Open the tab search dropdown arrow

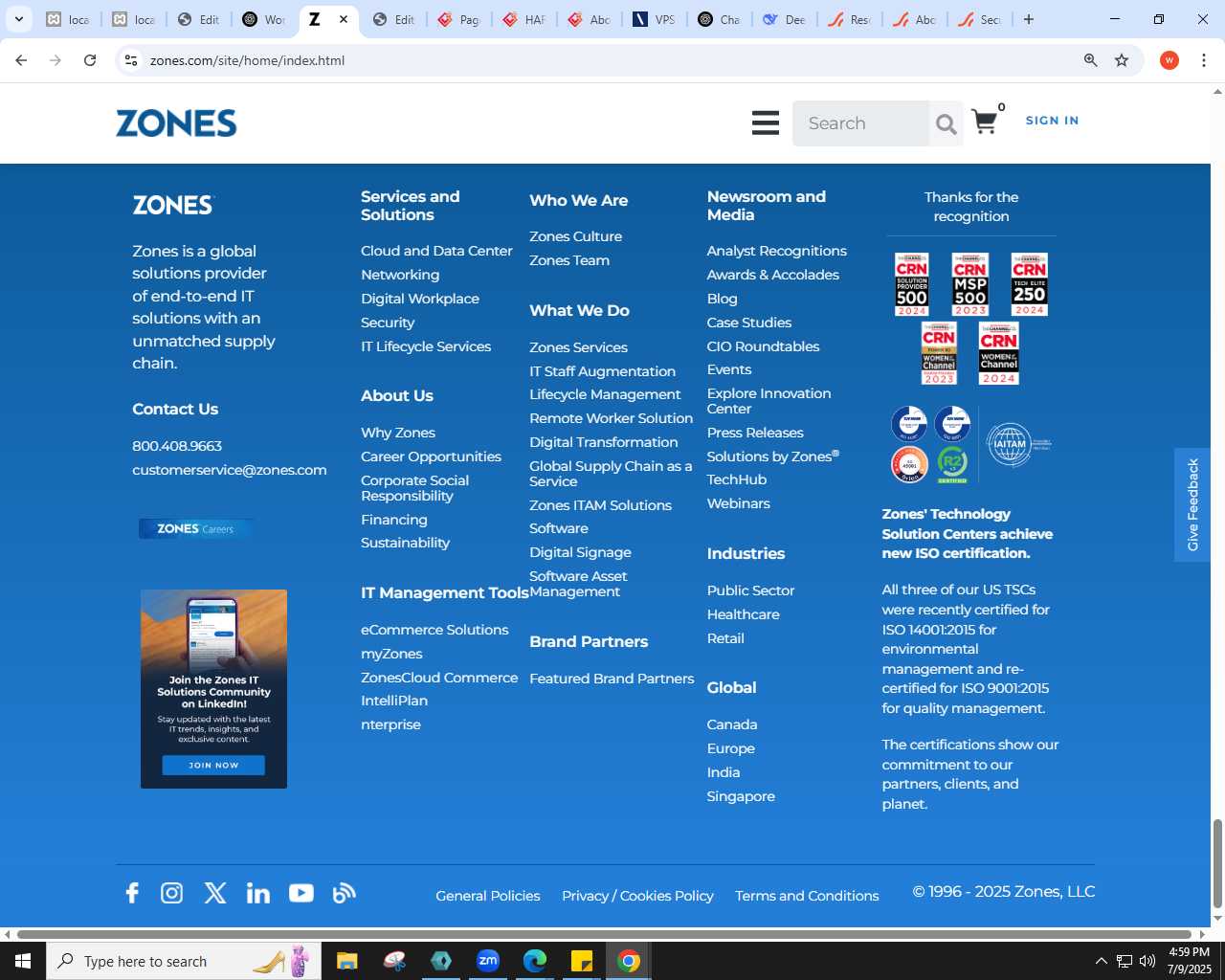tap(18, 19)
